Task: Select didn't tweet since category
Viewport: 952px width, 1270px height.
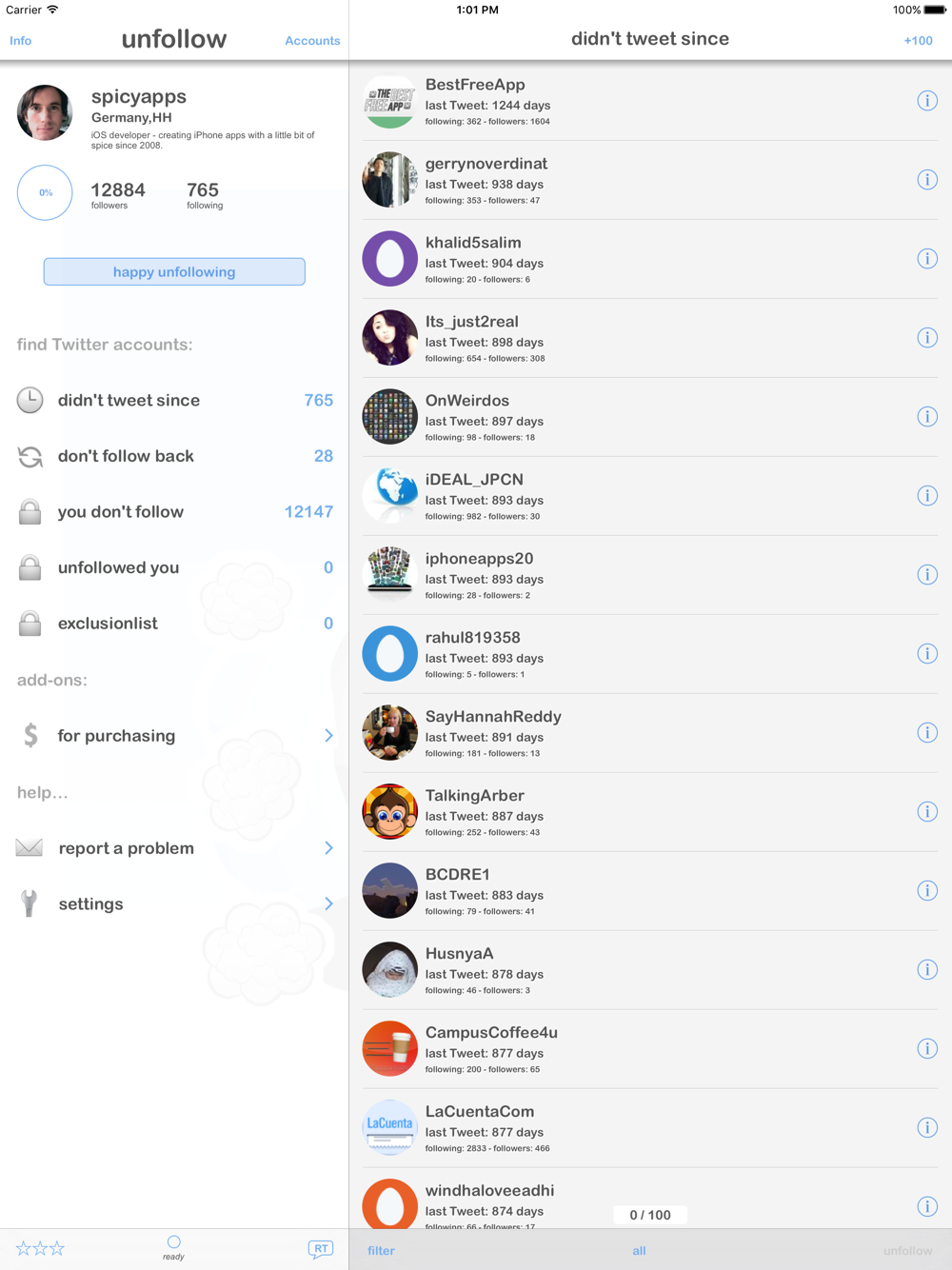Action: (x=174, y=401)
